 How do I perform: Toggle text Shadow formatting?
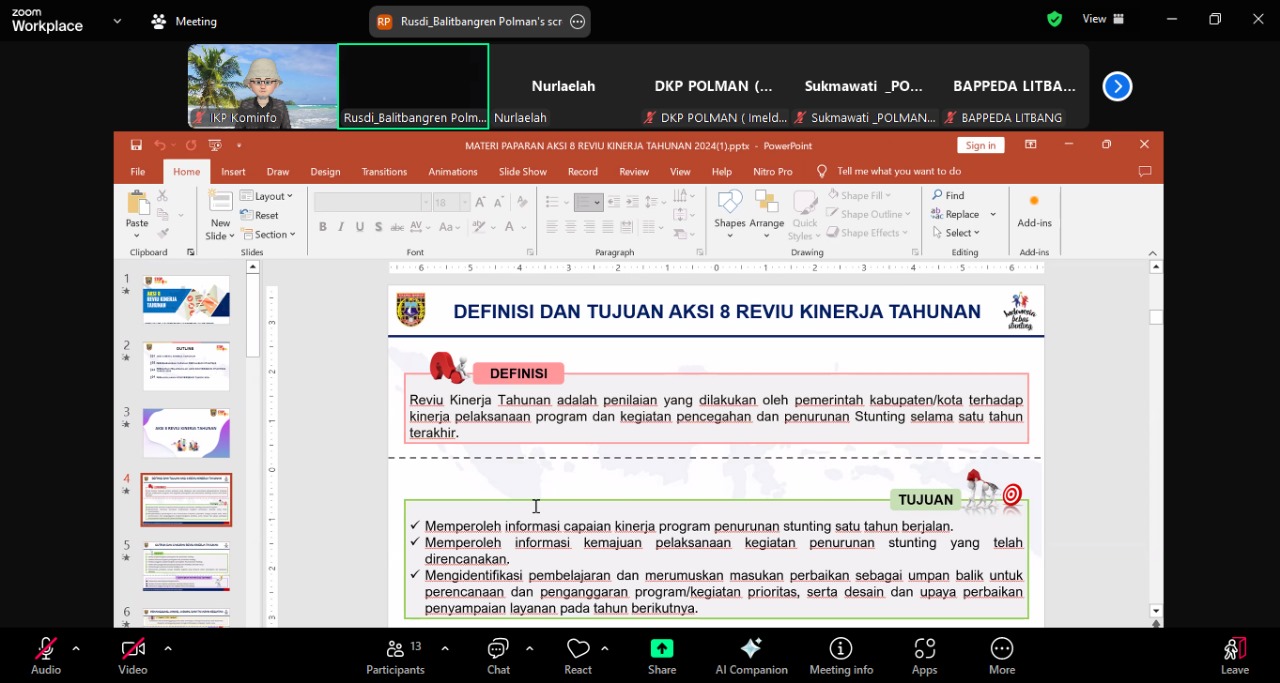coord(379,227)
